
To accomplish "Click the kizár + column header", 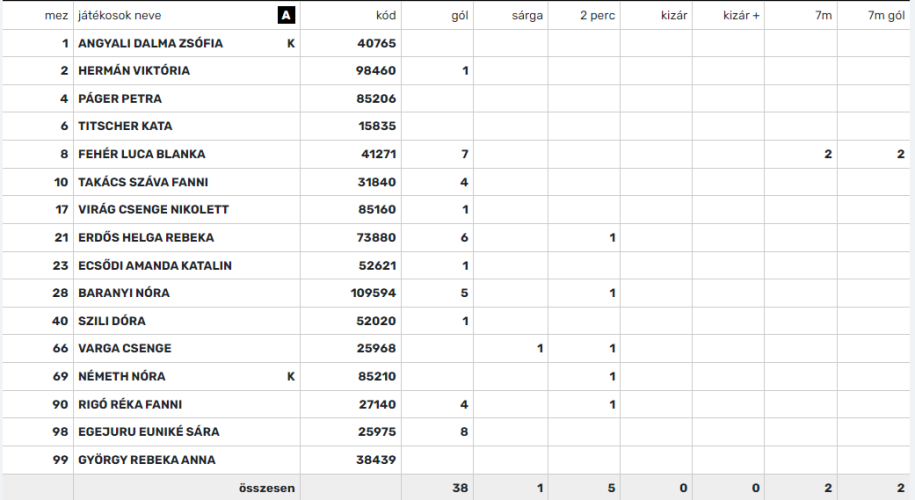I will [741, 15].
